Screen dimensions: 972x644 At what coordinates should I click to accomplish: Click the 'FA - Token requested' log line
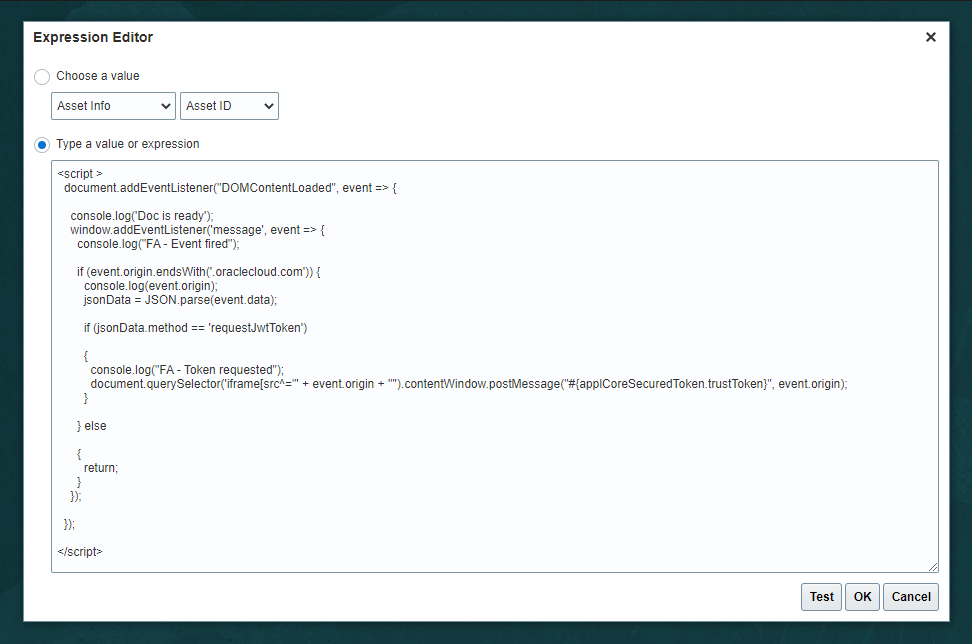pyautogui.click(x=187, y=369)
